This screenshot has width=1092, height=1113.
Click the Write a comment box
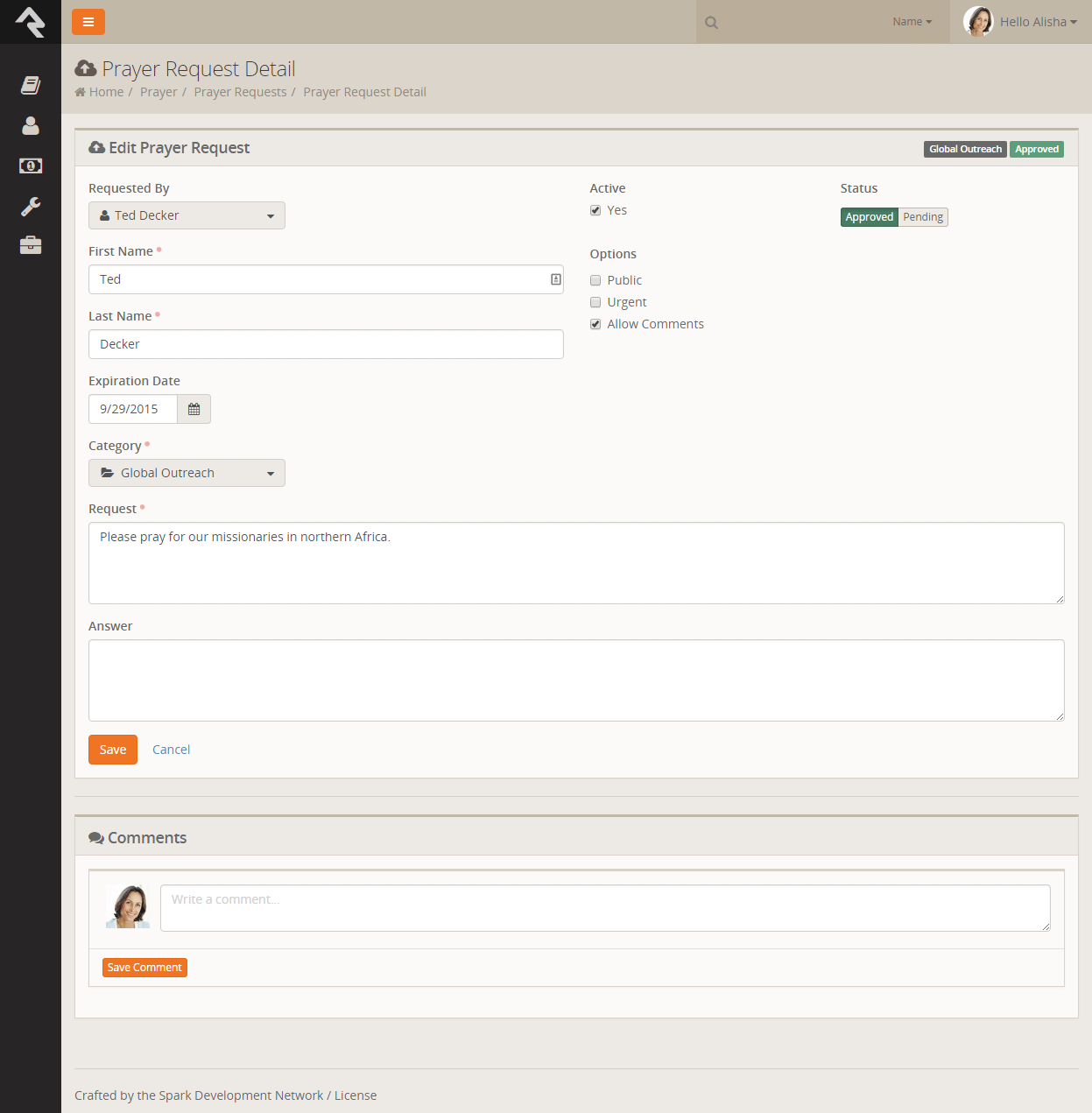click(605, 908)
